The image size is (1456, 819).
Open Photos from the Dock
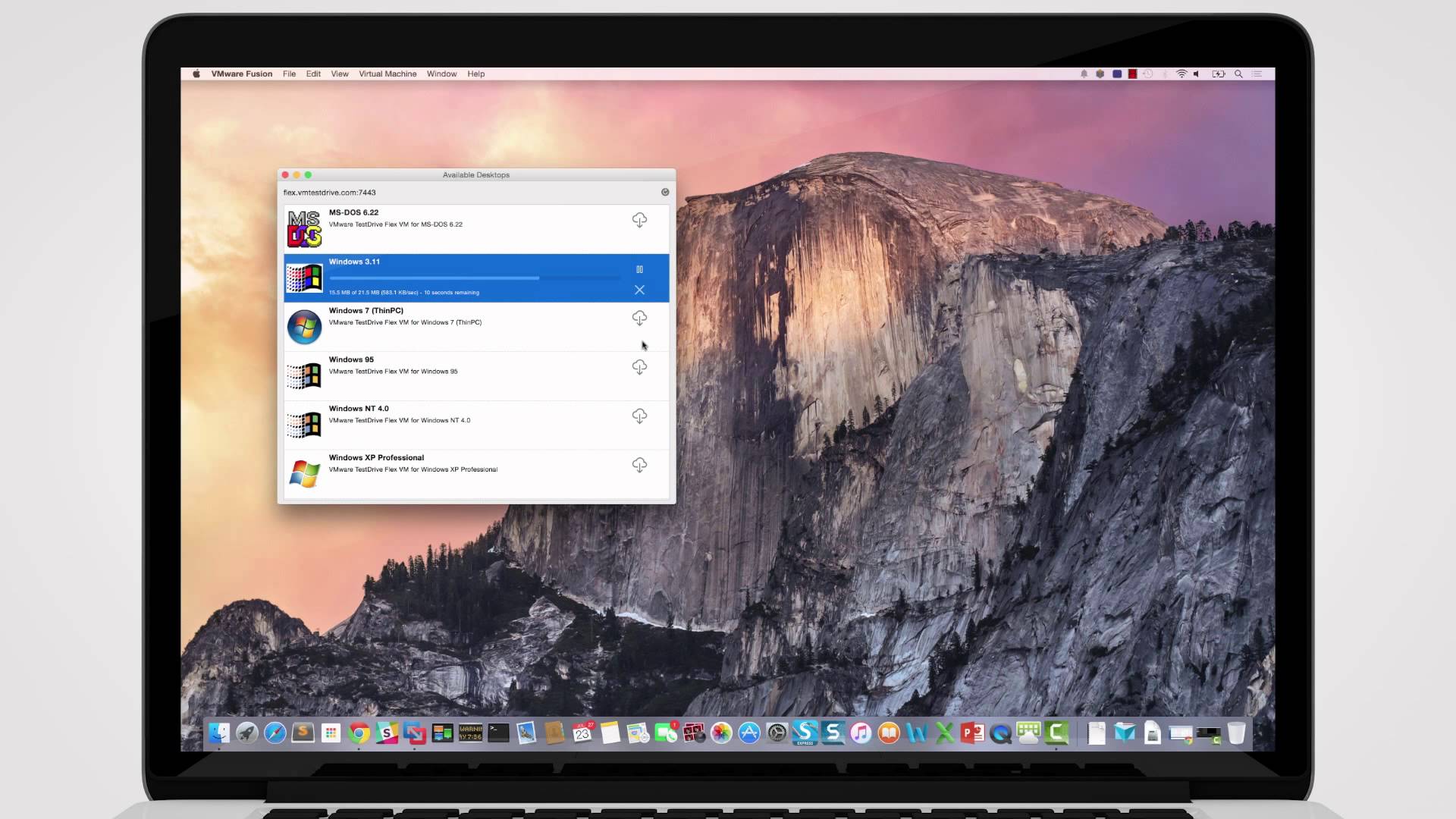[721, 733]
